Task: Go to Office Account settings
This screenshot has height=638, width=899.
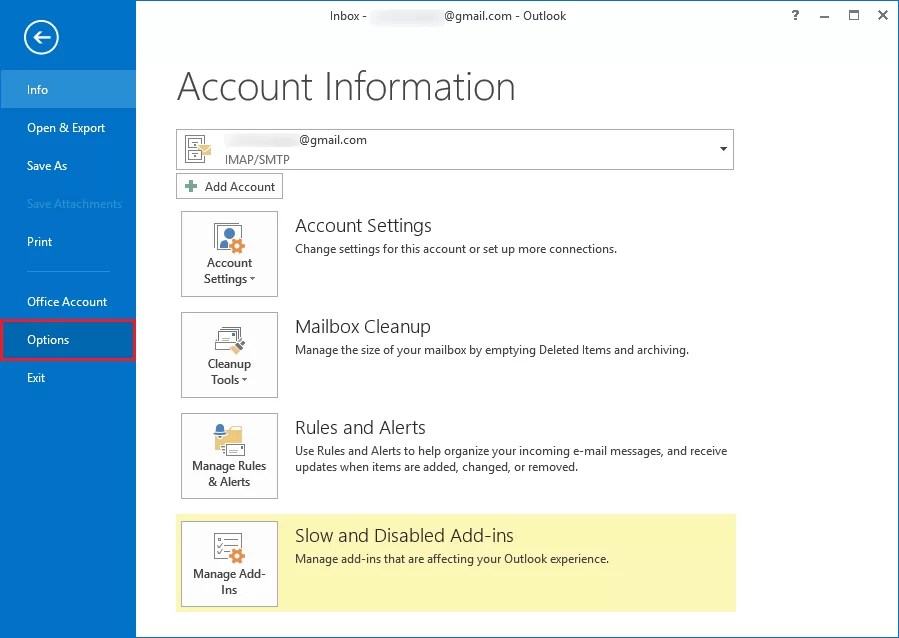Action: point(67,301)
